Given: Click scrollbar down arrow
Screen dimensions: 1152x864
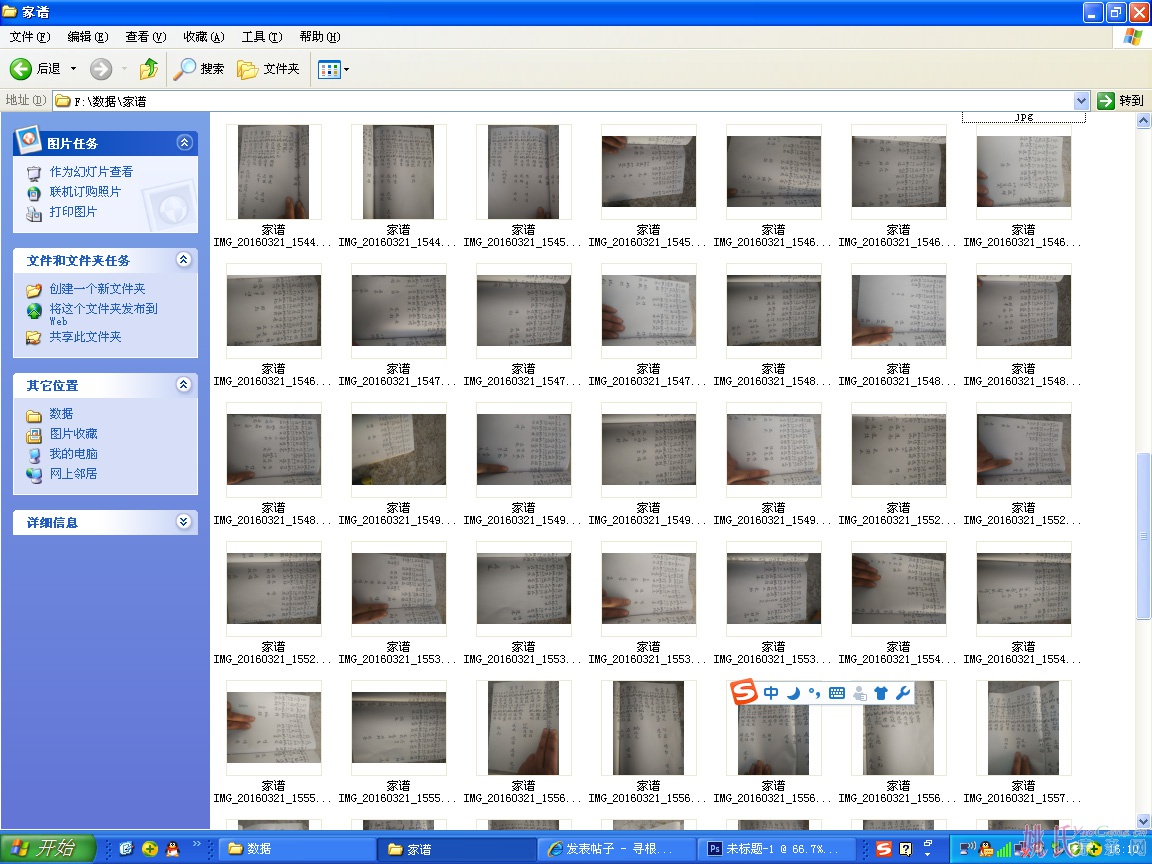Looking at the screenshot, I should tap(1143, 821).
